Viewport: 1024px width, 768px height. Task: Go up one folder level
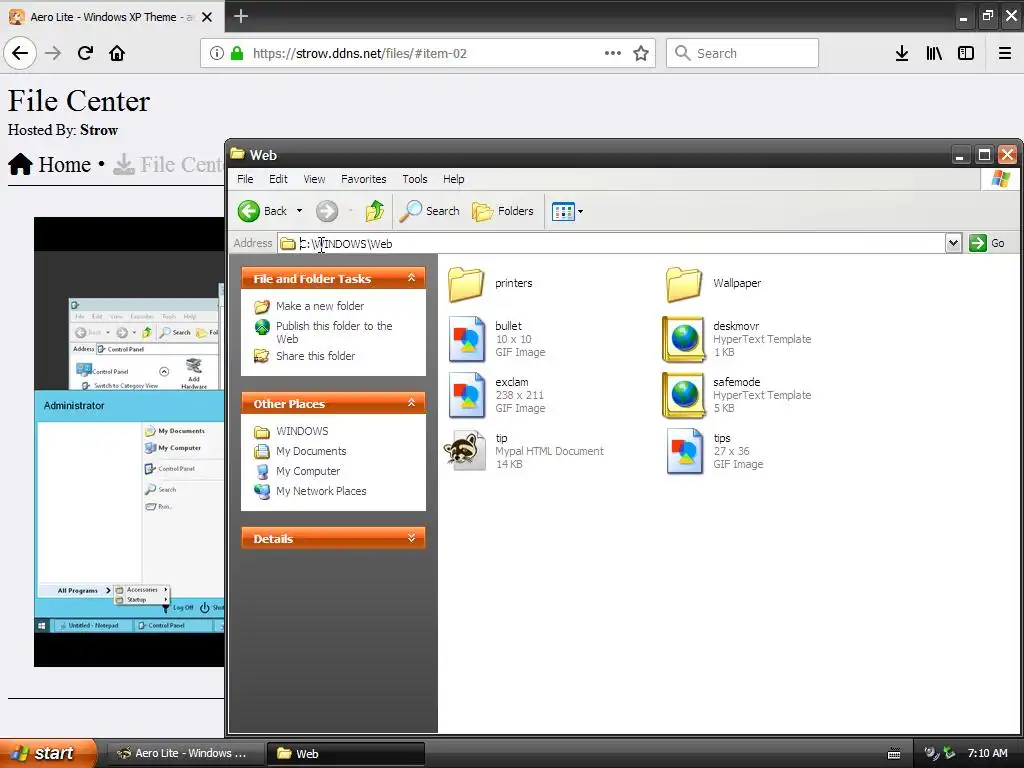375,211
